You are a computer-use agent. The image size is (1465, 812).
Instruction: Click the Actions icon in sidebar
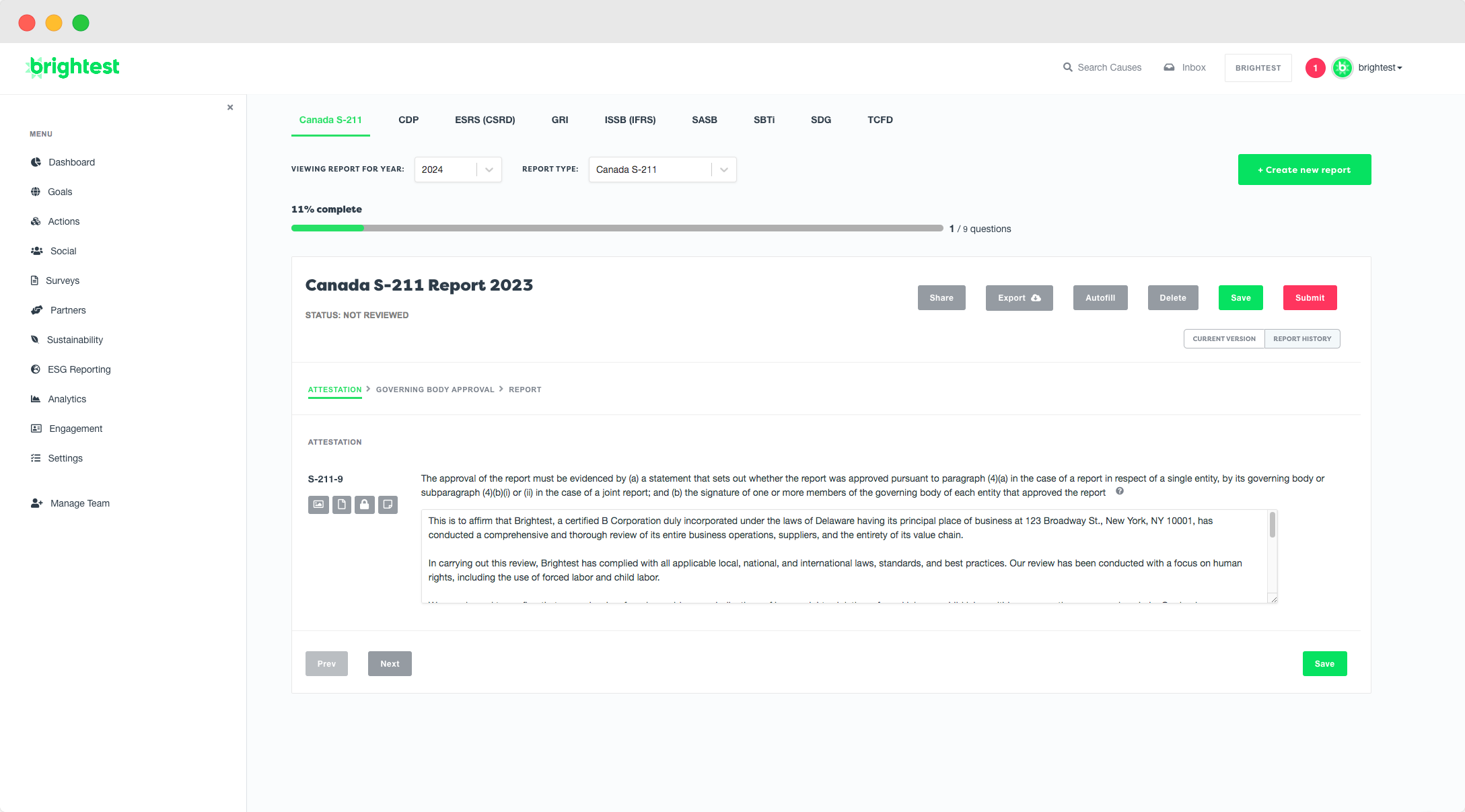36,221
